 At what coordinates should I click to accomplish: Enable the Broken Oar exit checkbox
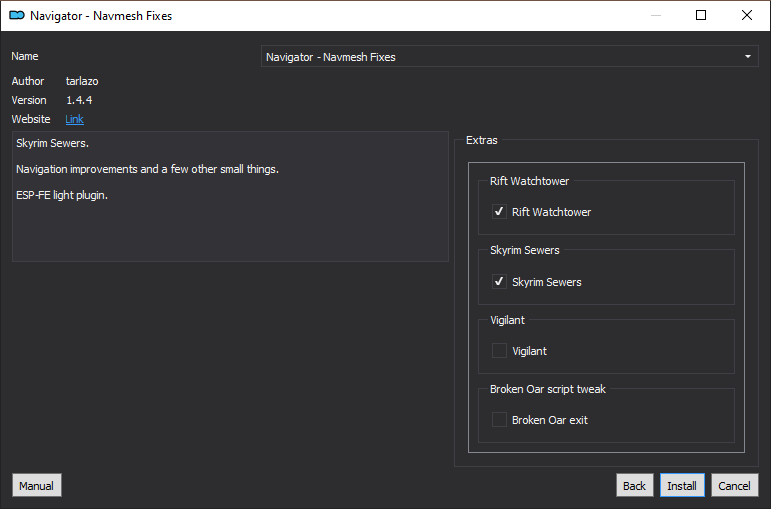[499, 419]
